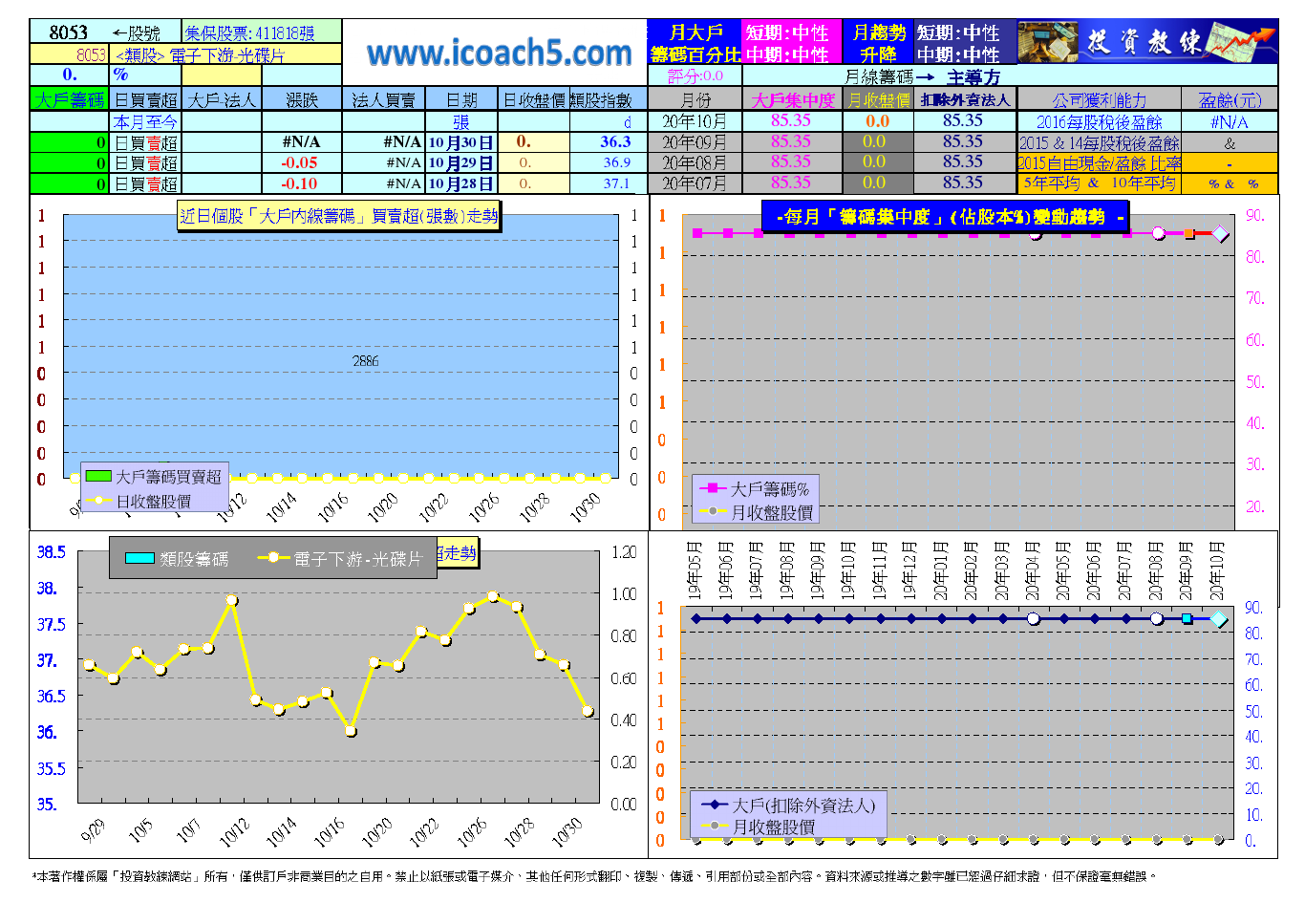1305x924 pixels.
Task: Click the green 大戶籌碼 header cell
Action: (70, 99)
